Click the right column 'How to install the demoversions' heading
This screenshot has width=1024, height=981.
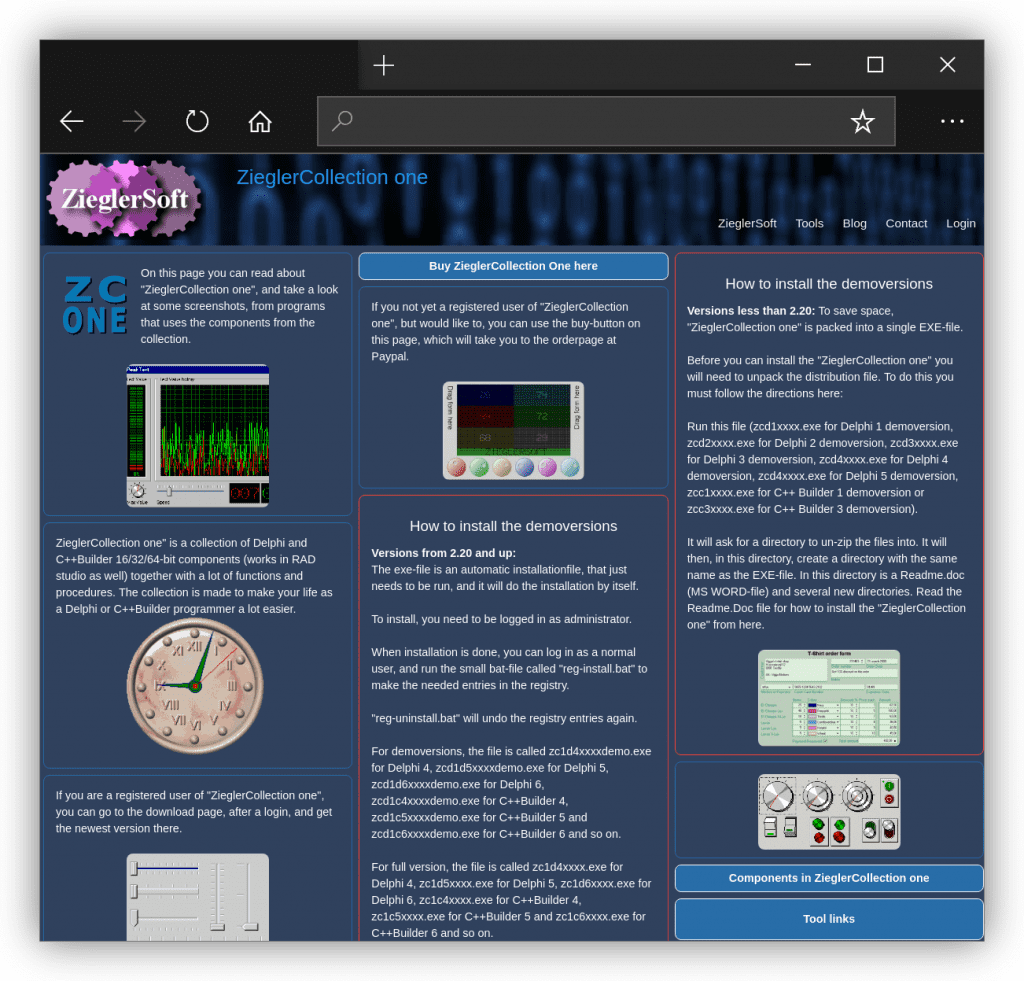pos(829,283)
